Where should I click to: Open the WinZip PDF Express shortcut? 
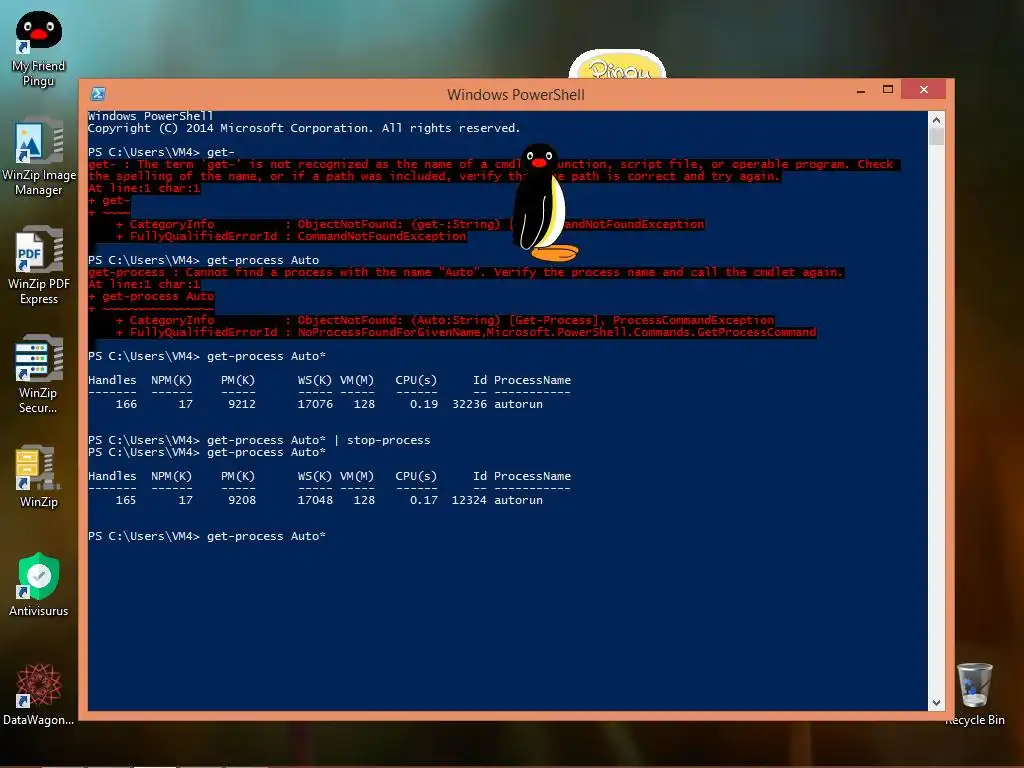[39, 266]
